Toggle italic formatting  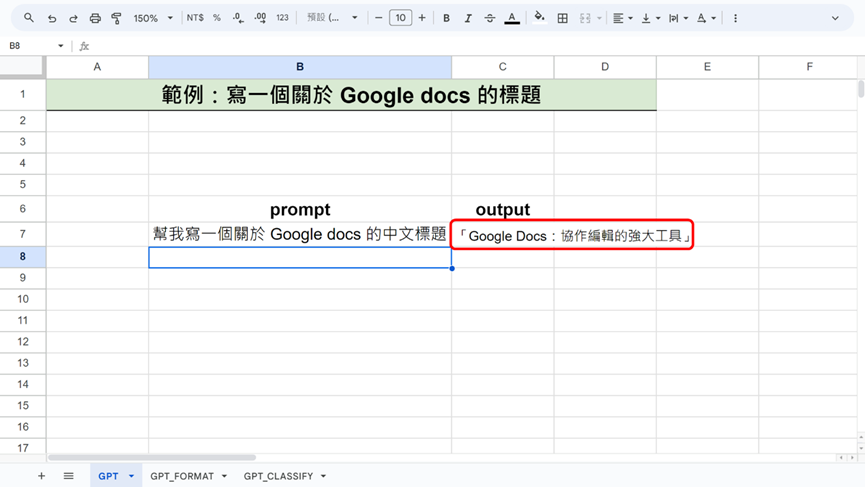(x=468, y=18)
